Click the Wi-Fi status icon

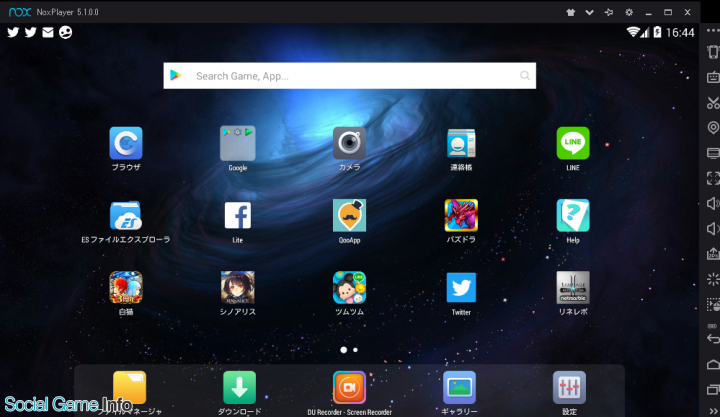(634, 32)
